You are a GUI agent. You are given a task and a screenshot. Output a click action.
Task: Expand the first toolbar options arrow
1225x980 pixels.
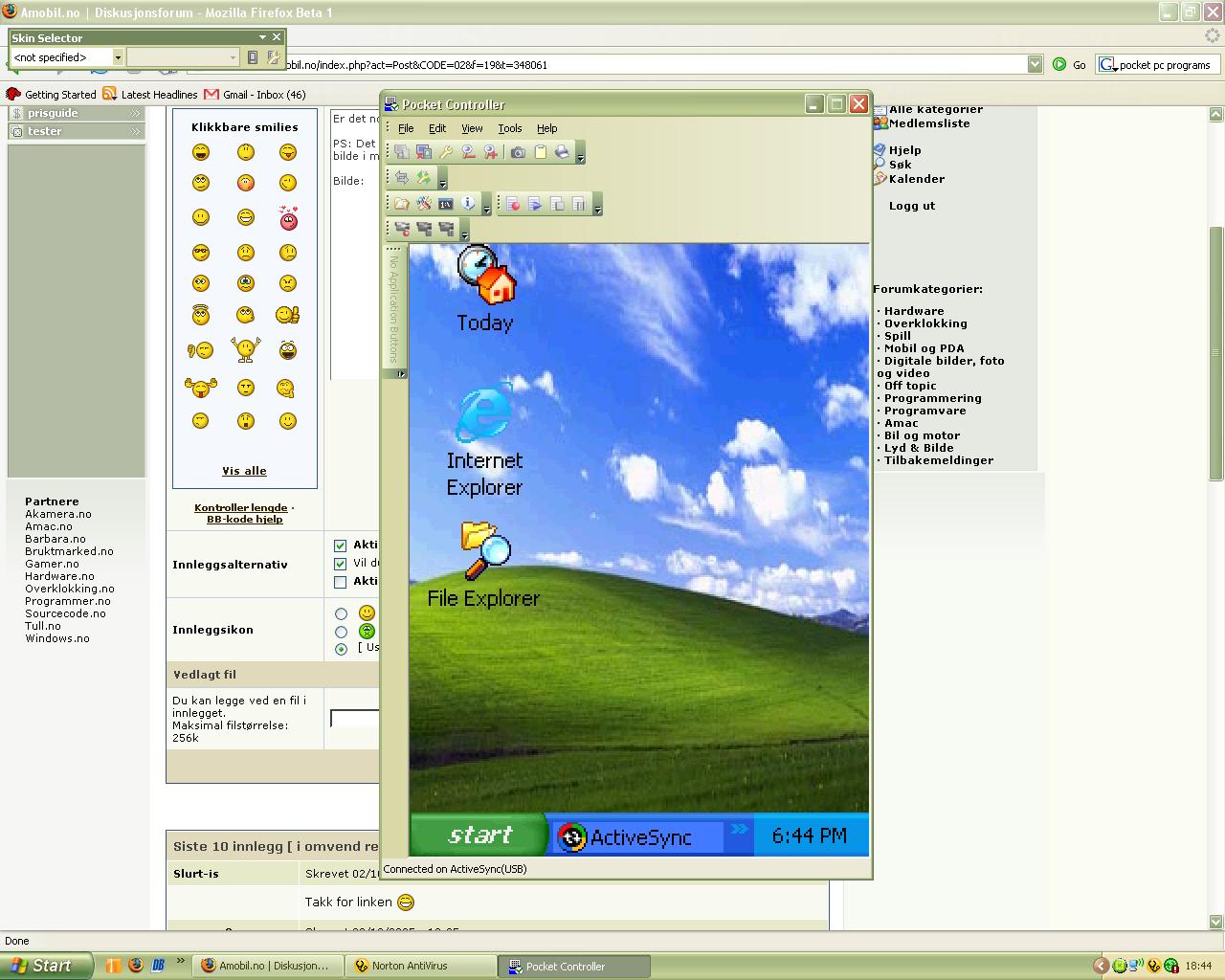click(580, 153)
